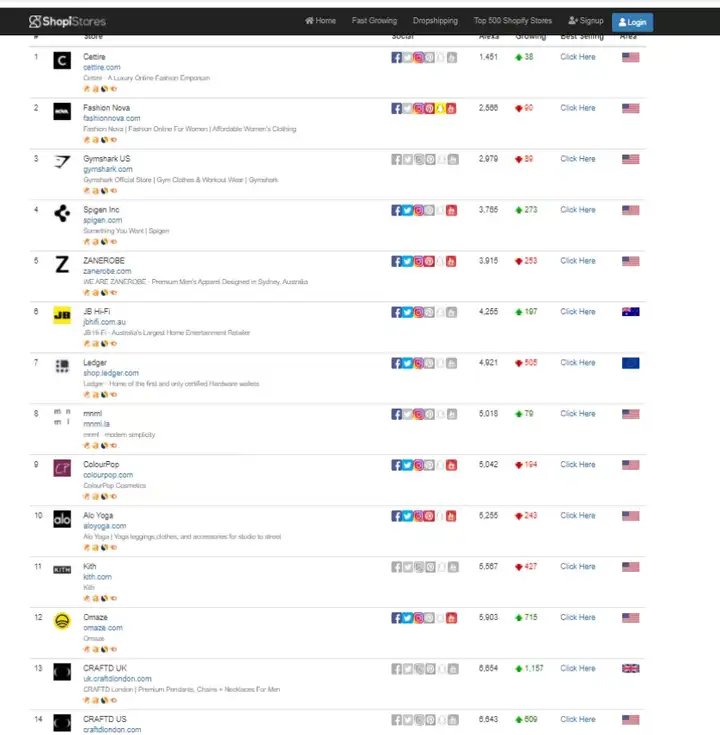This screenshot has width=720, height=735.
Task: Select the store name ZANEROBE
Action: pyautogui.click(x=104, y=261)
